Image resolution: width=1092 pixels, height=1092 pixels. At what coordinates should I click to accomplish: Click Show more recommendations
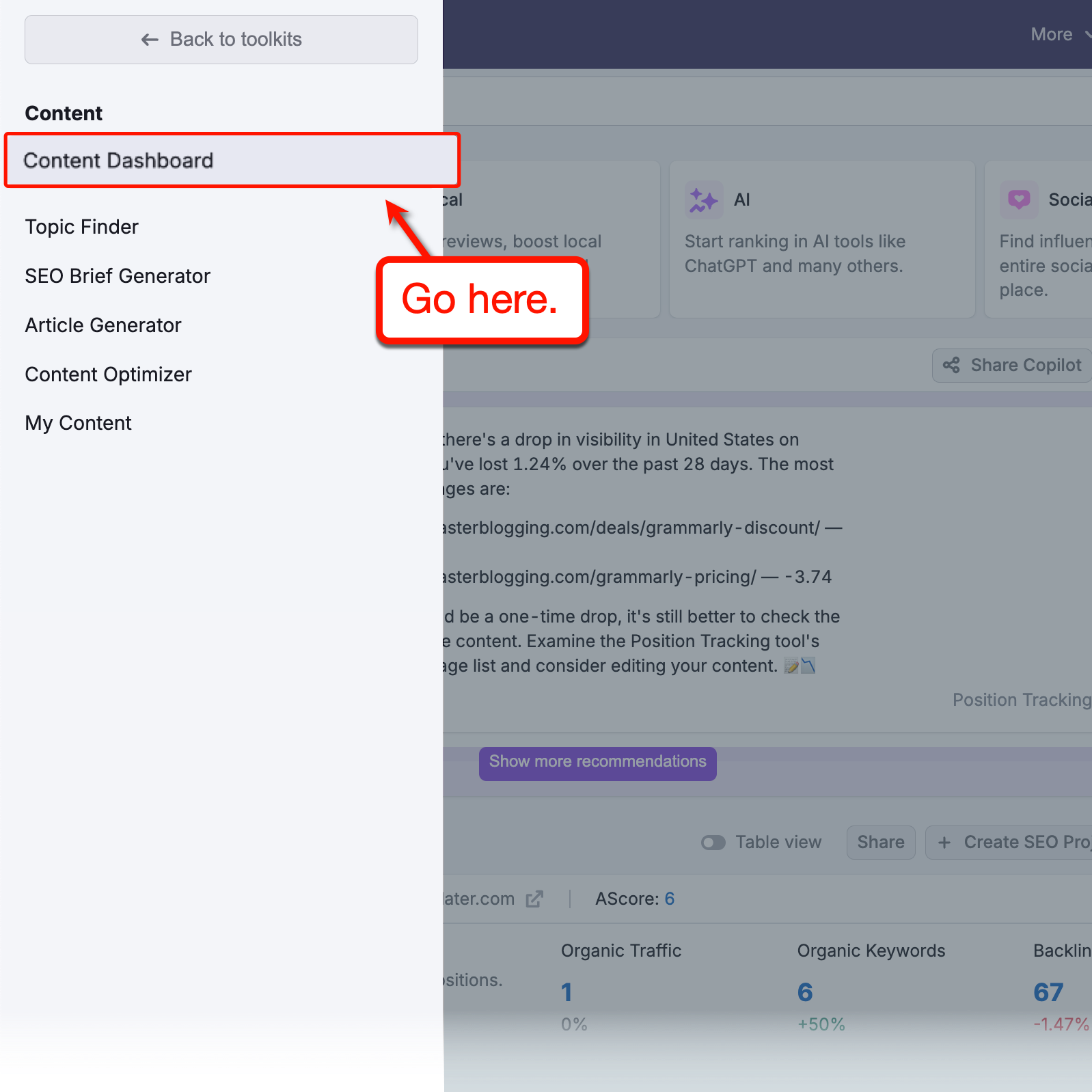598,763
